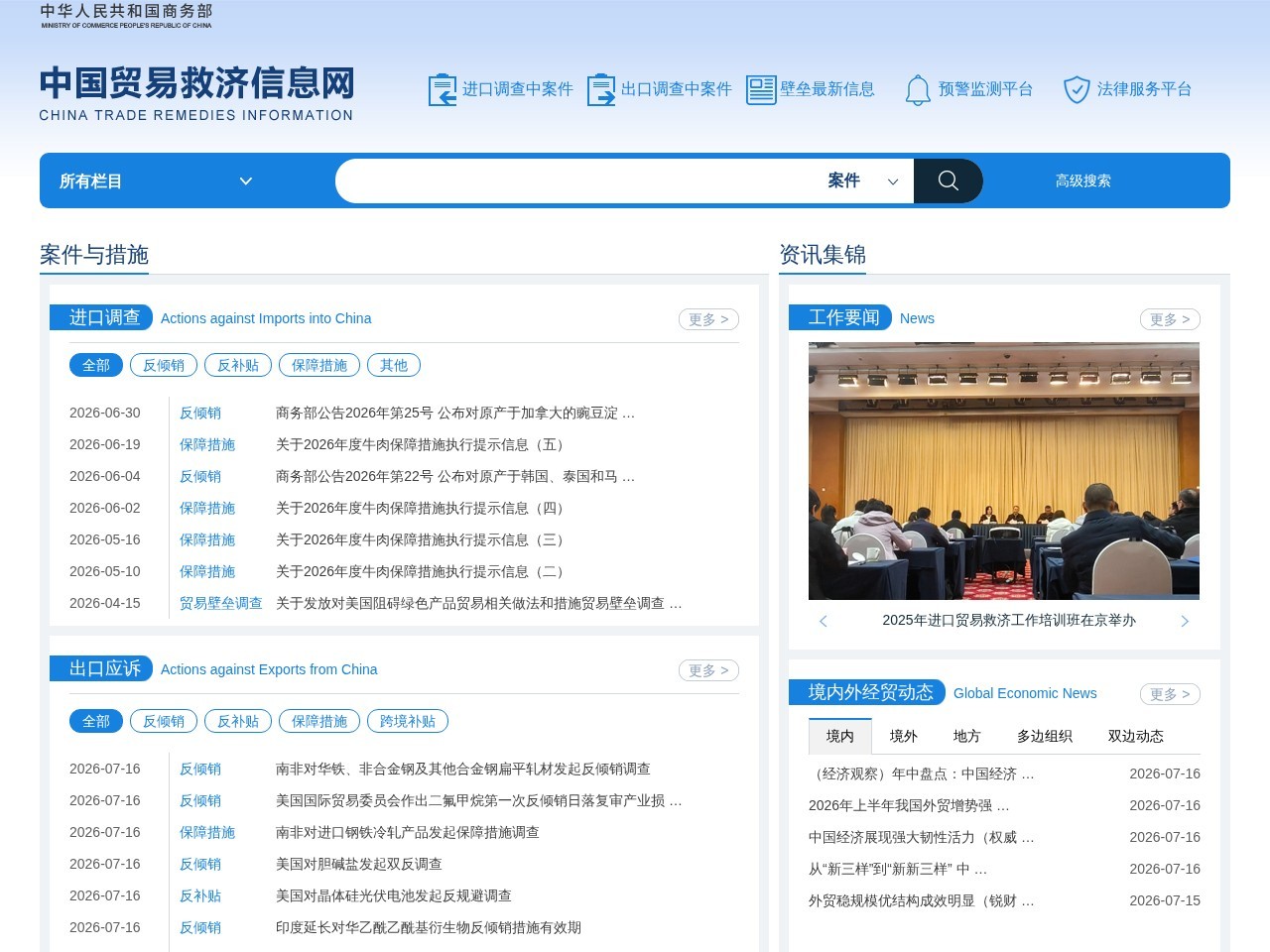Open 商务部公告2026年第22号 announcement

[455, 476]
